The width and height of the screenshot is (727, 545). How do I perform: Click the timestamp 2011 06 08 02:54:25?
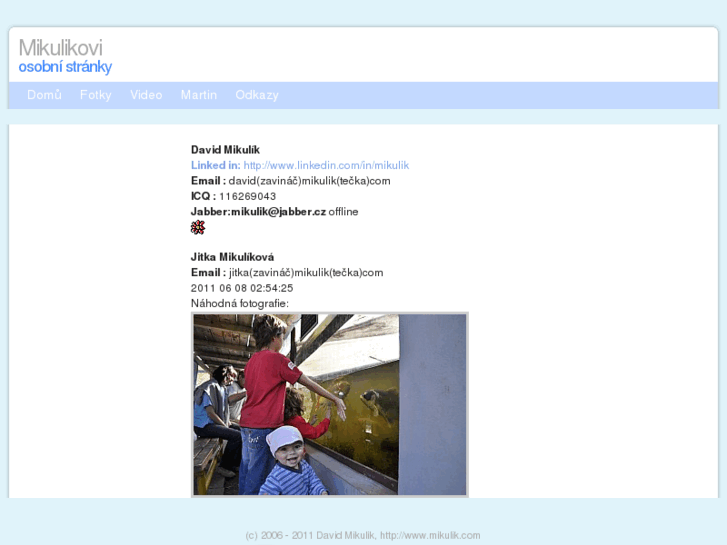click(x=242, y=288)
